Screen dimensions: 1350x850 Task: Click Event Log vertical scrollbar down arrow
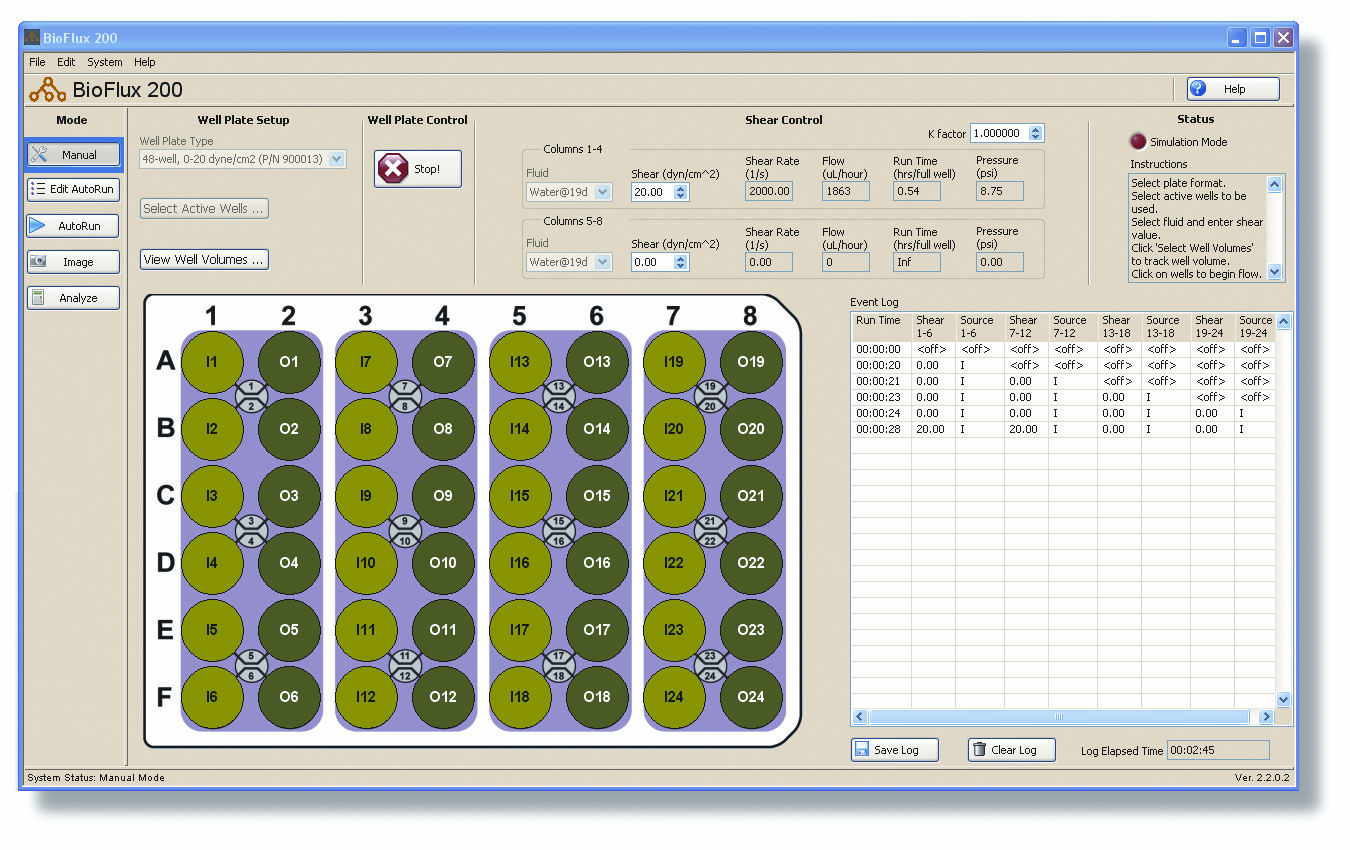[x=1284, y=700]
